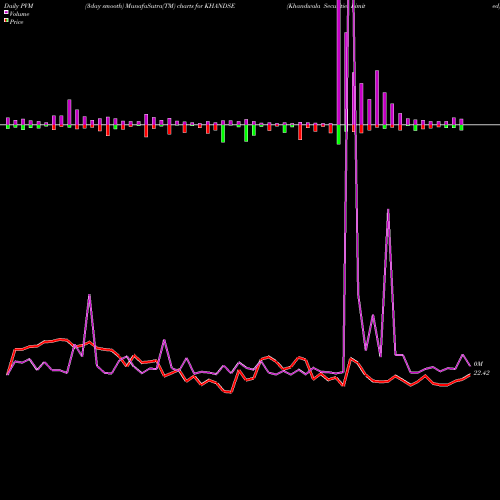This screenshot has height=500, width=500.
Task: Click the MunafaSutra charts for KHANDSE heading
Action: 160,6
